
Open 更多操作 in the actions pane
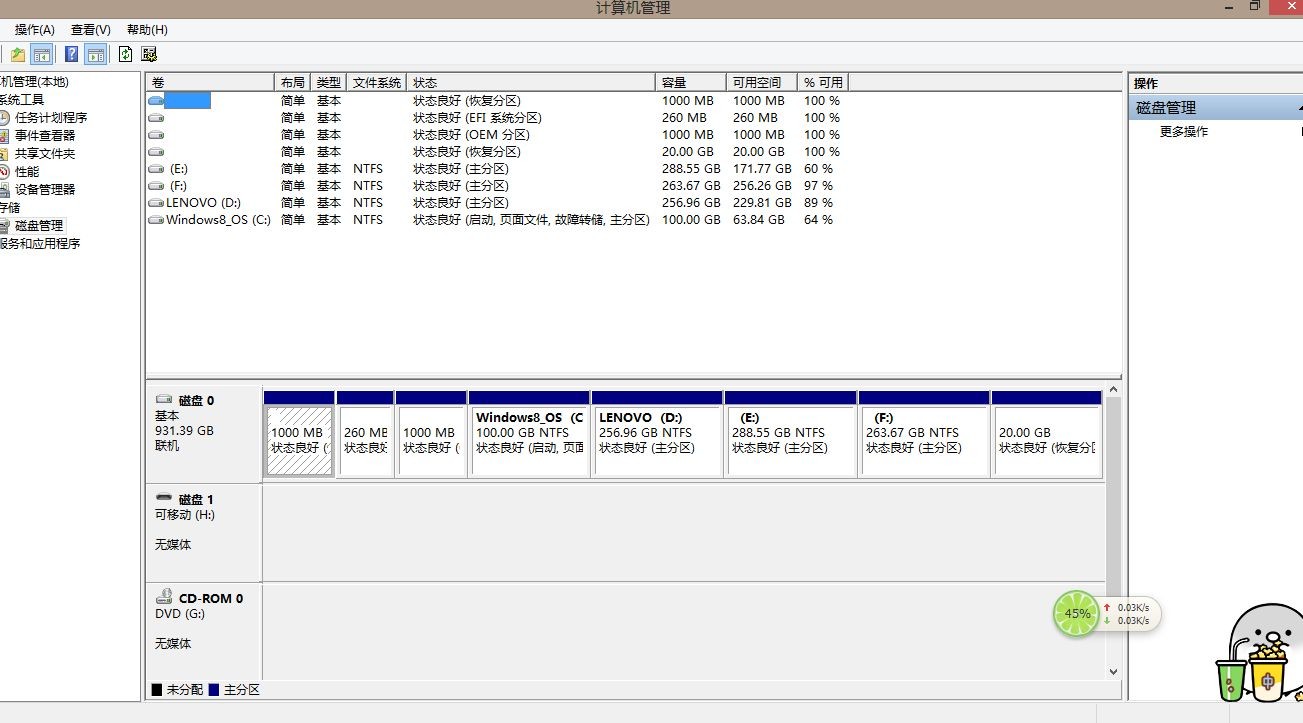pyautogui.click(x=1184, y=132)
